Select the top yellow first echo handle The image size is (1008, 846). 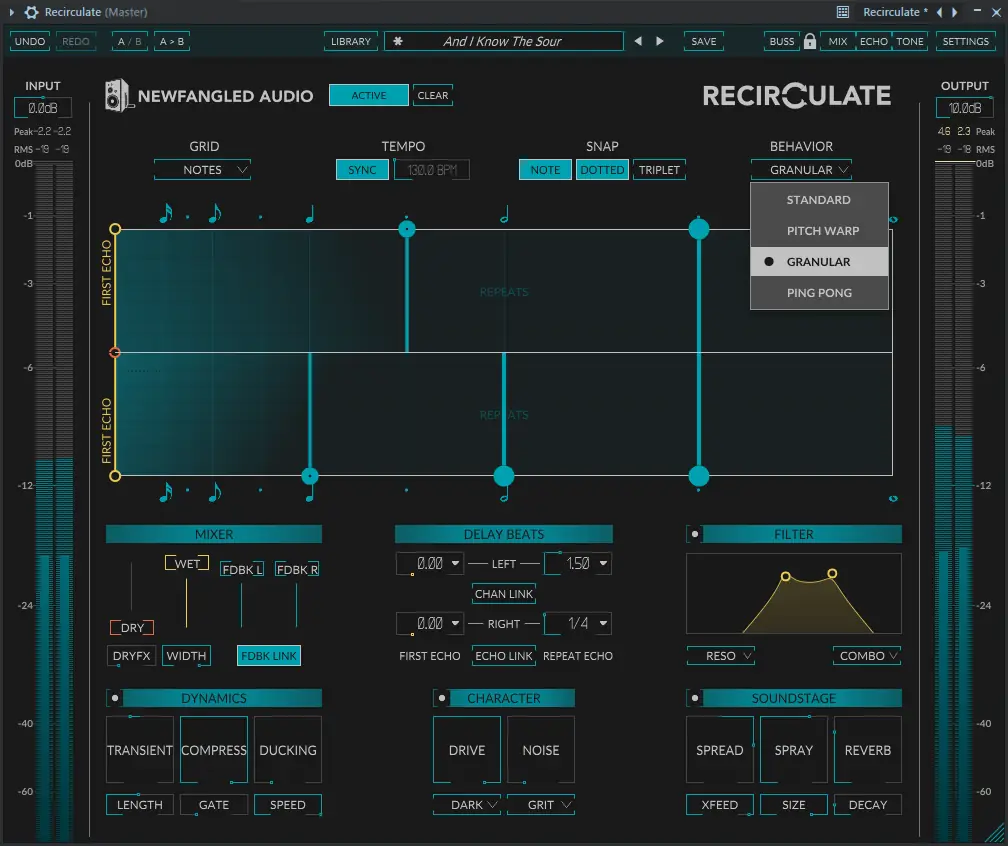[x=115, y=229]
